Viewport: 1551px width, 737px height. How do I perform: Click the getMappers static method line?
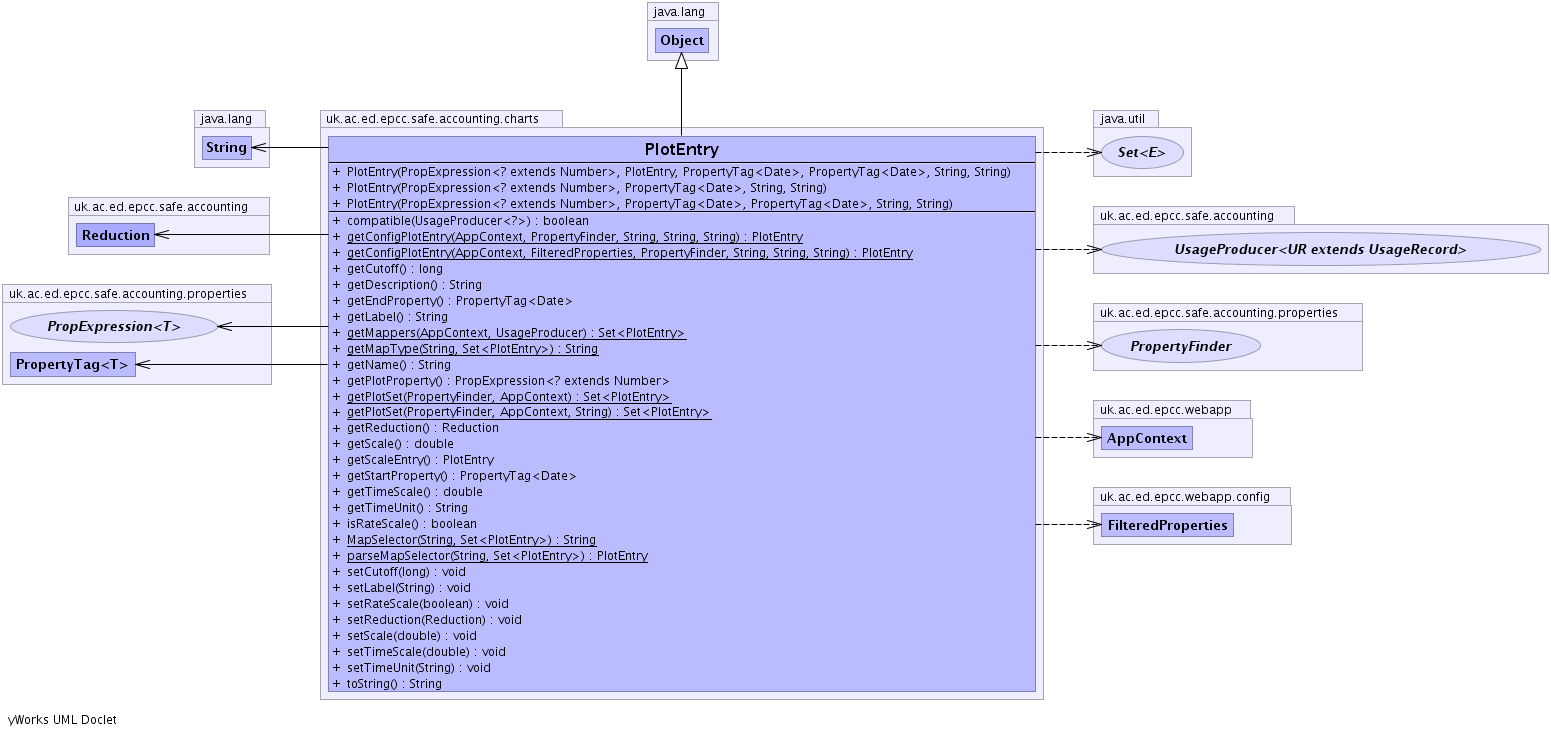(x=516, y=333)
